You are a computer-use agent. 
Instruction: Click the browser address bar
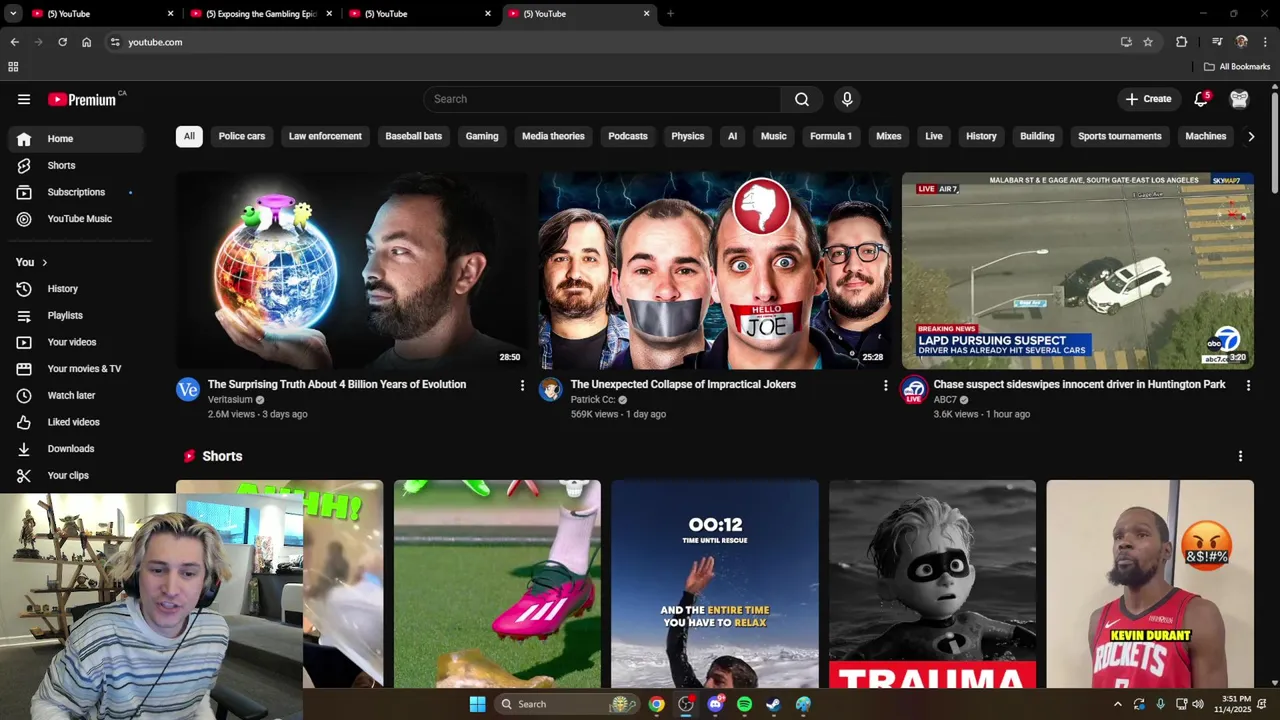pos(610,42)
